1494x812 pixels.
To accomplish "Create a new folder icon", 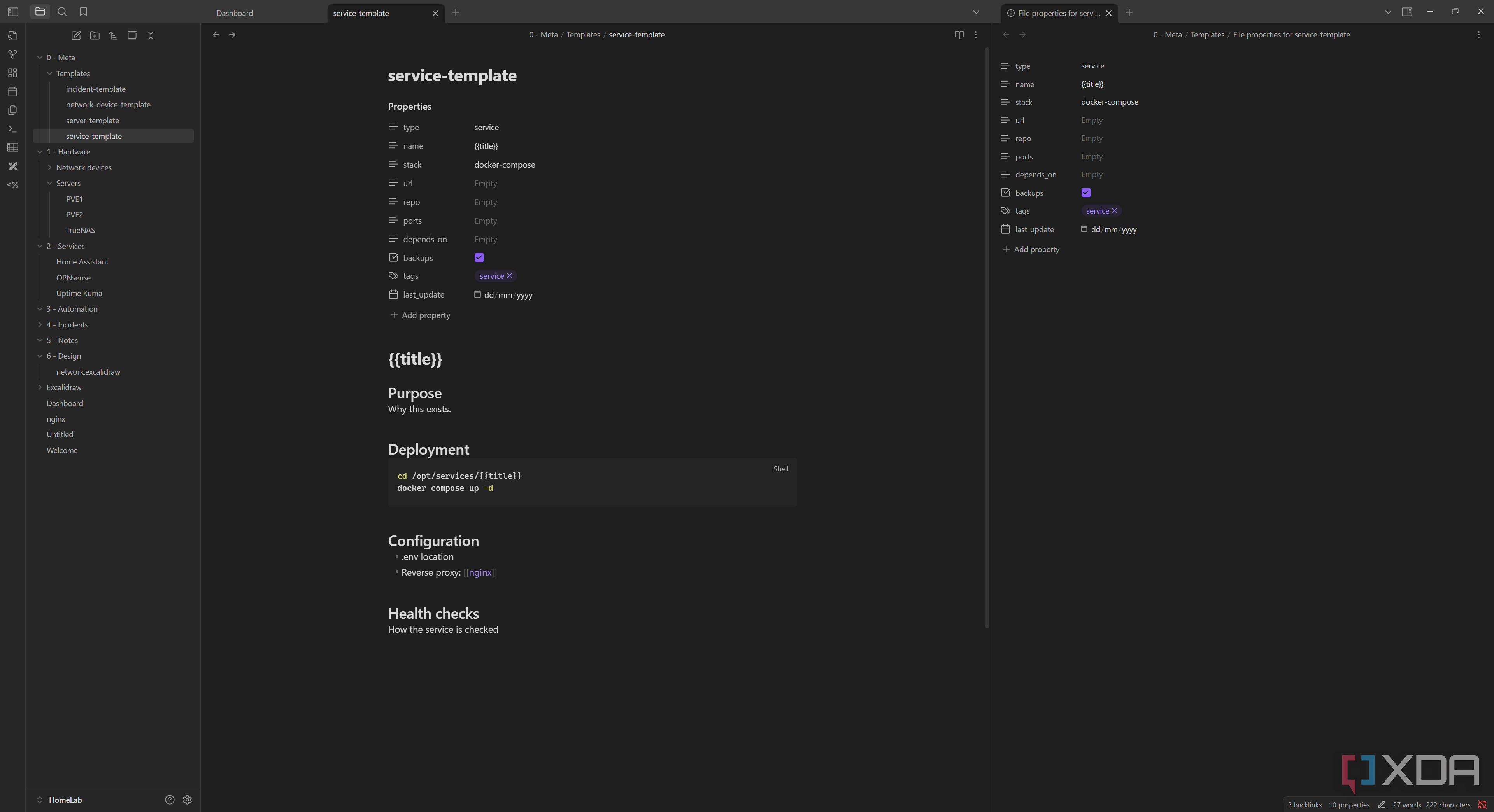I will point(95,35).
